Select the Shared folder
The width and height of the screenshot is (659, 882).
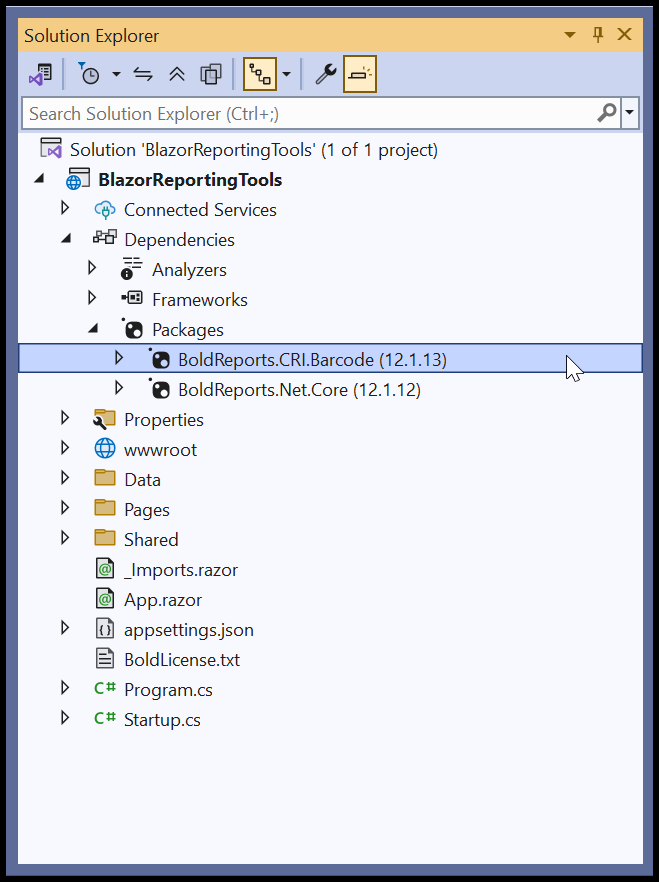pyautogui.click(x=151, y=539)
